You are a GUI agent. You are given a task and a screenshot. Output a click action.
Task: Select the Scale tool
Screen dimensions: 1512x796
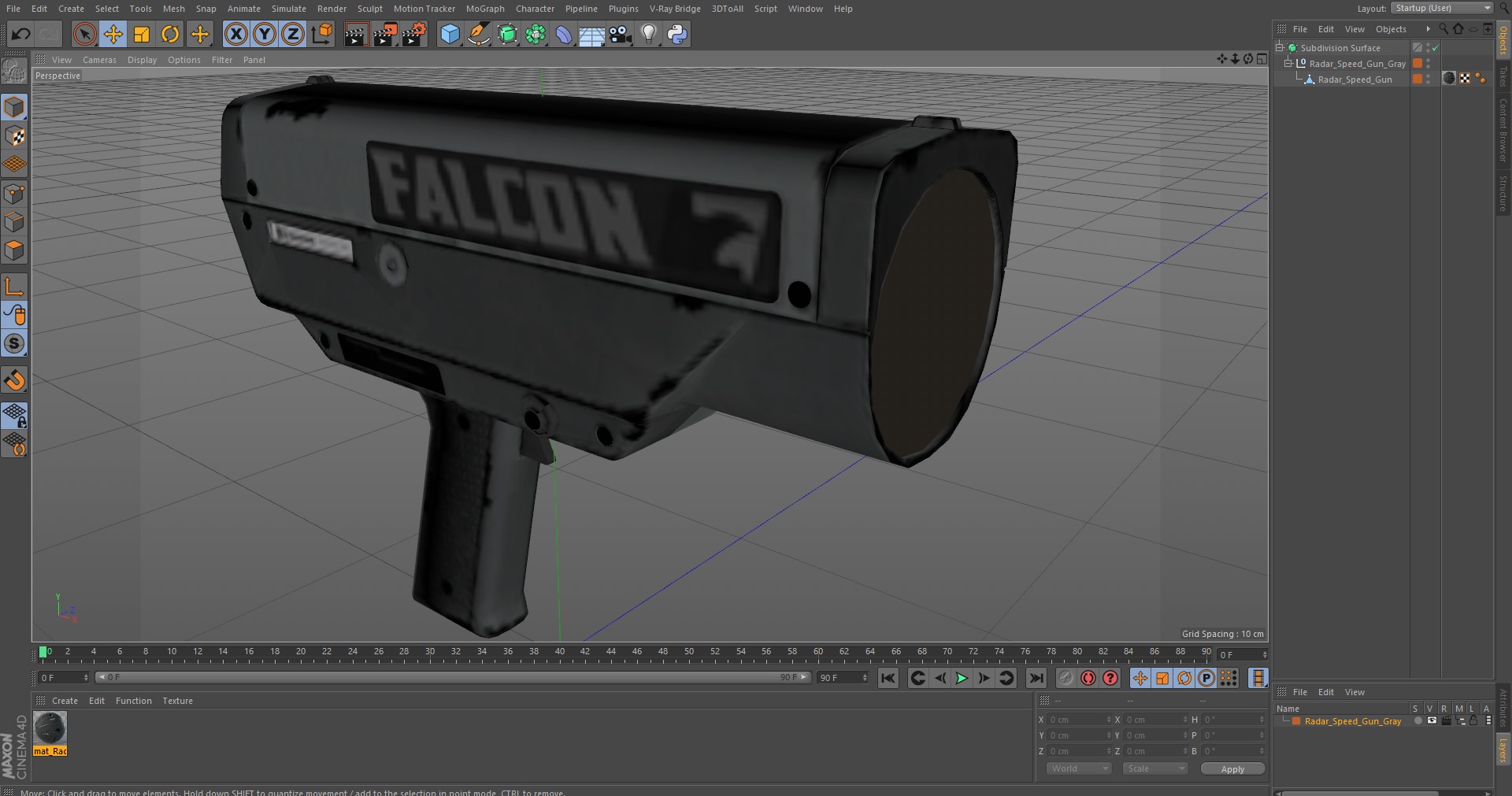coord(142,34)
